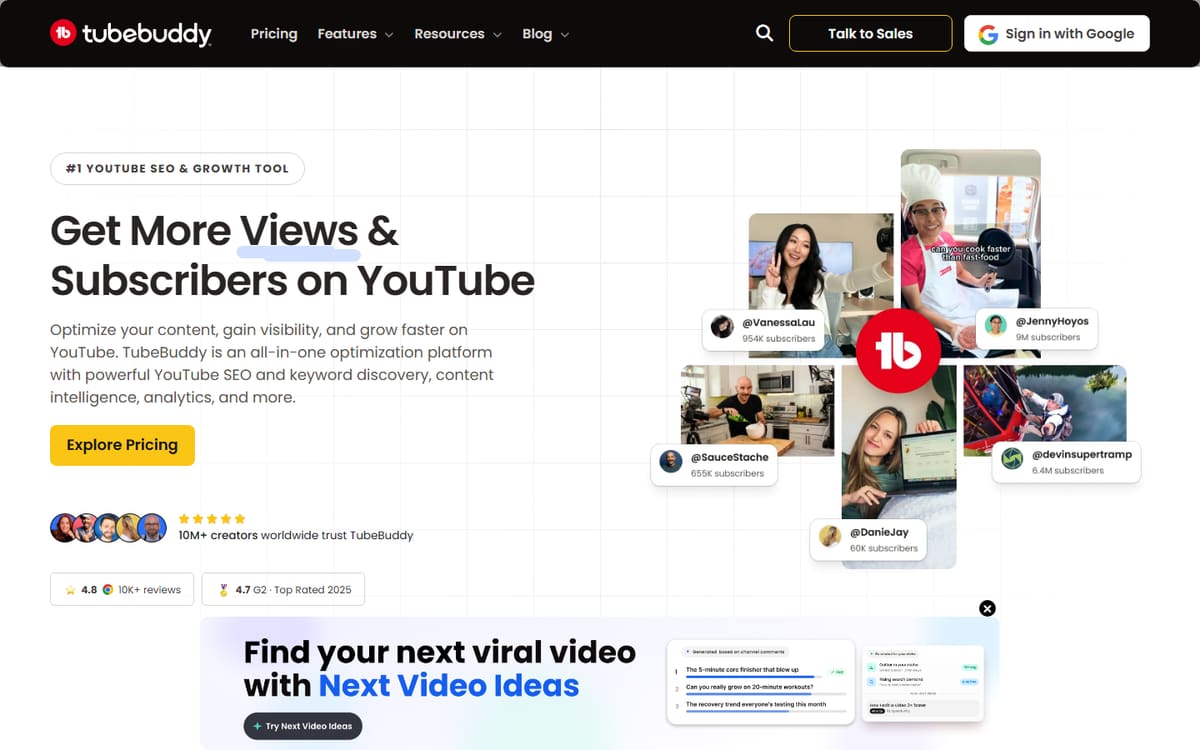1200x750 pixels.
Task: Expand the Features dropdown chevron
Action: point(388,34)
